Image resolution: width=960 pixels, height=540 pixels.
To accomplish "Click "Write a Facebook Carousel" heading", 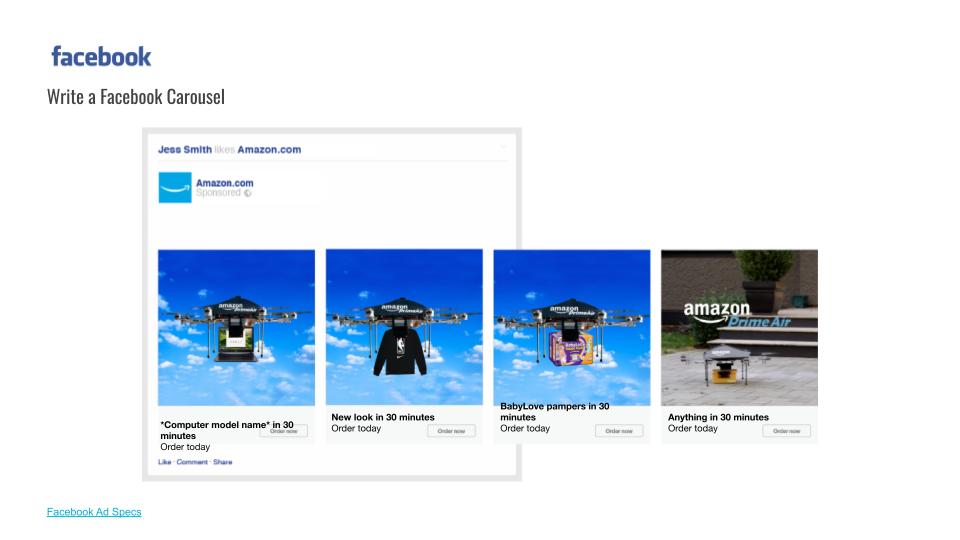I will (x=136, y=97).
